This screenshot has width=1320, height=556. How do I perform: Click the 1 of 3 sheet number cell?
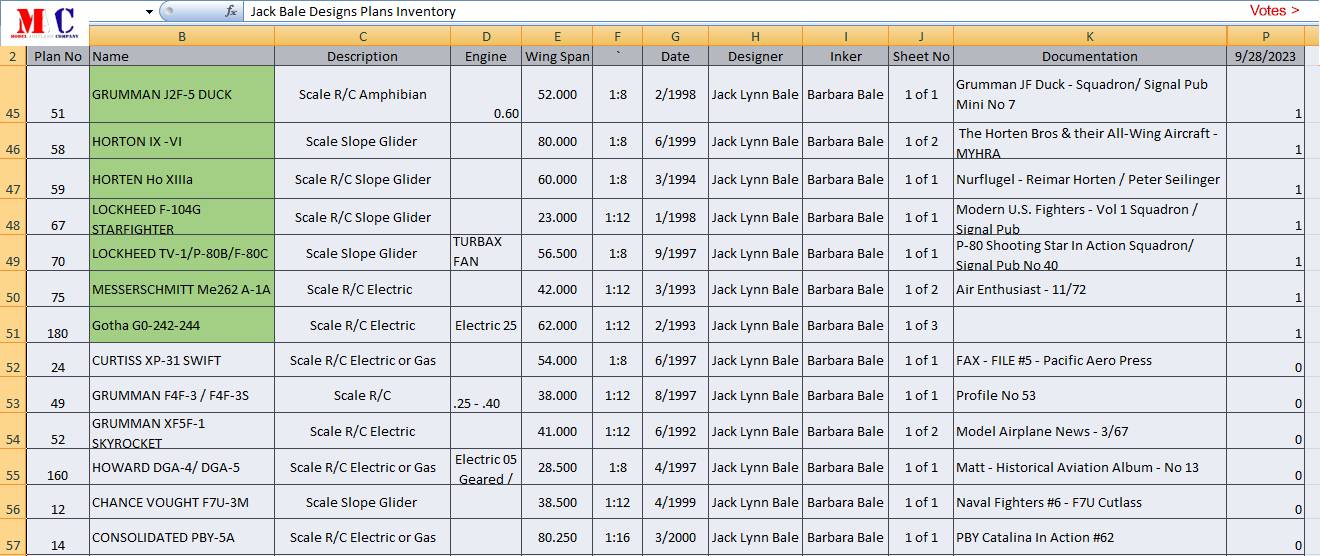pyautogui.click(x=921, y=325)
